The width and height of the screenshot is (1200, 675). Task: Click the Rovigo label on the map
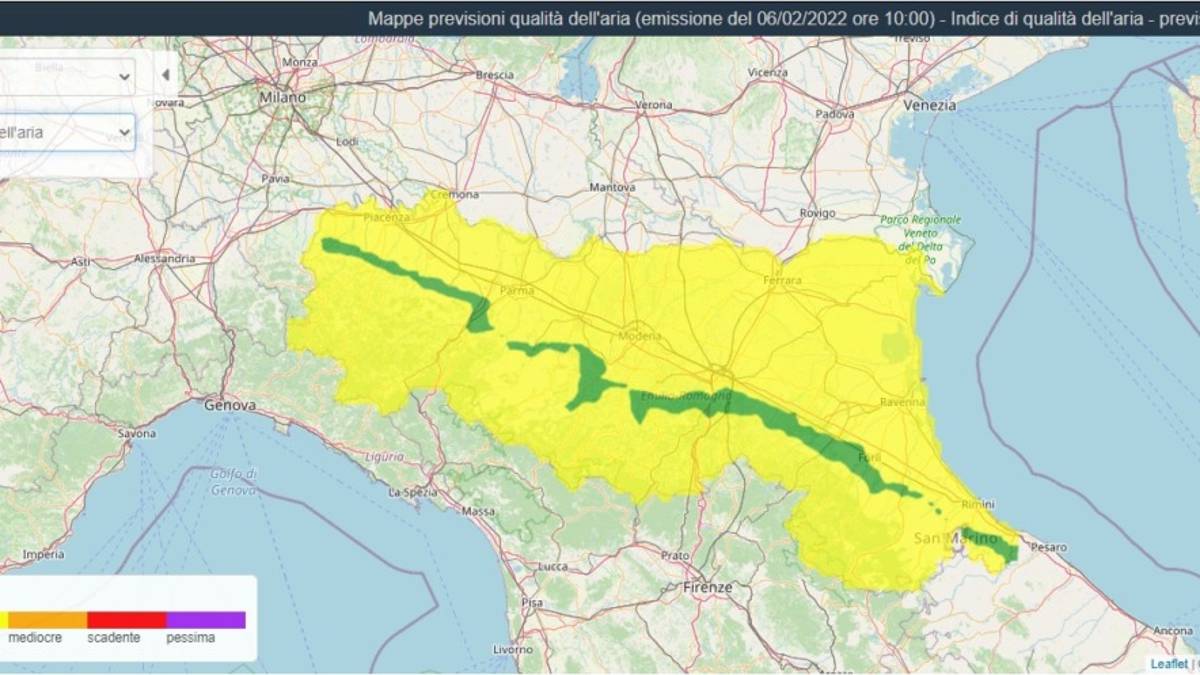tap(817, 213)
